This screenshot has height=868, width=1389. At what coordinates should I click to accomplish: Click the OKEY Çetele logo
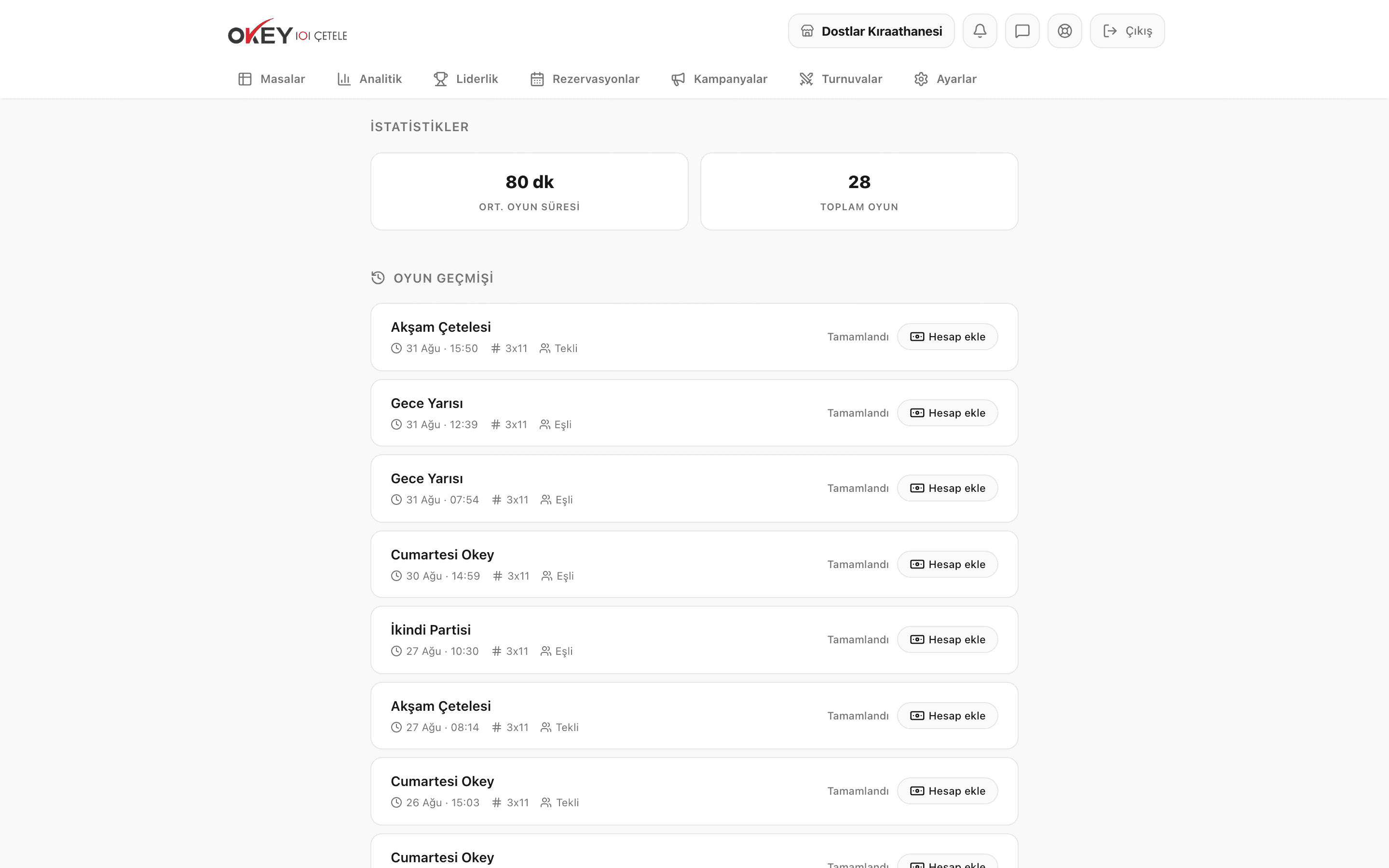pyautogui.click(x=287, y=32)
